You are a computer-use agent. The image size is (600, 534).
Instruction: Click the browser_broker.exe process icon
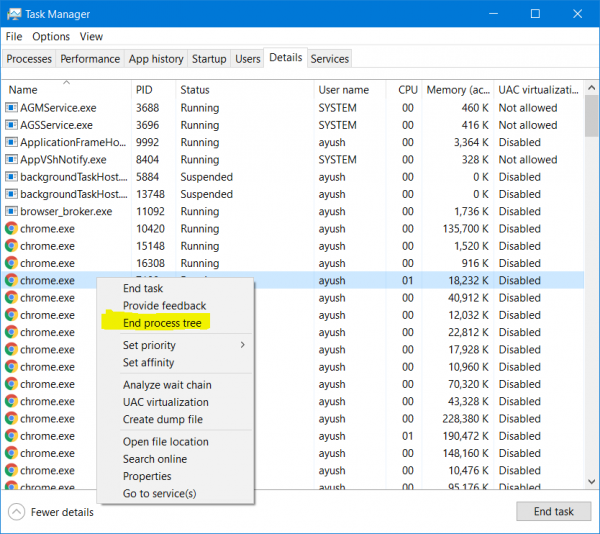coord(12,212)
